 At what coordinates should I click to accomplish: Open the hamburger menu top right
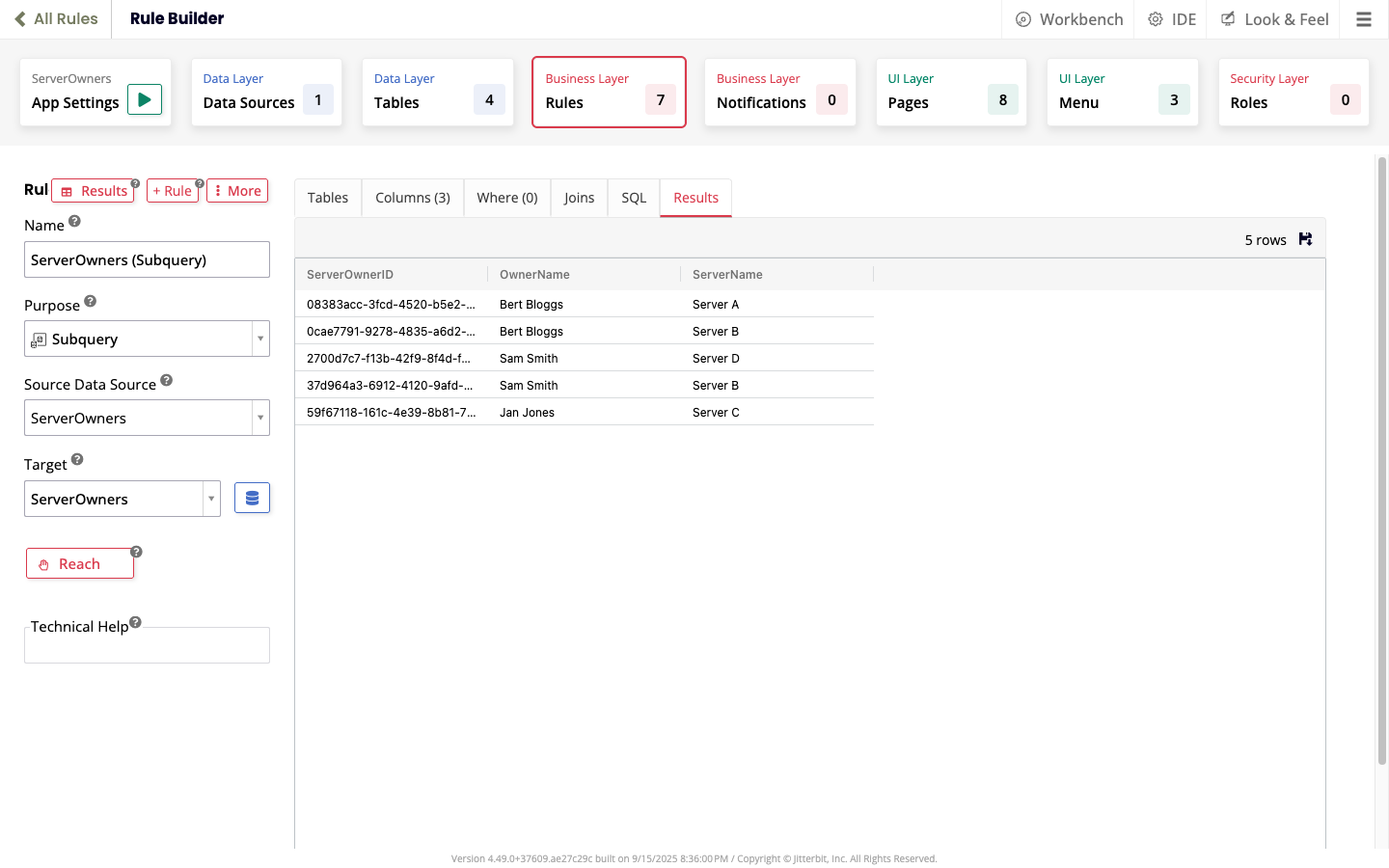pos(1364,18)
